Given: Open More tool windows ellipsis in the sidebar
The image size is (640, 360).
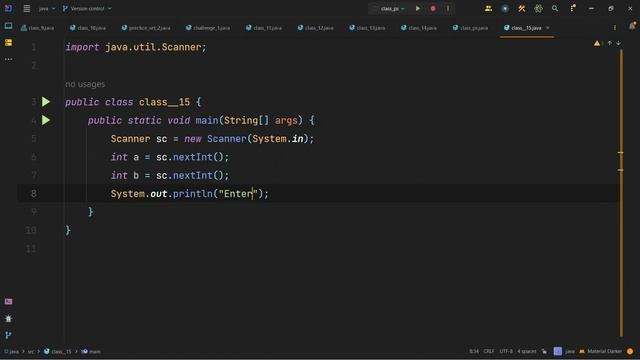Looking at the screenshot, I should pyautogui.click(x=8, y=59).
